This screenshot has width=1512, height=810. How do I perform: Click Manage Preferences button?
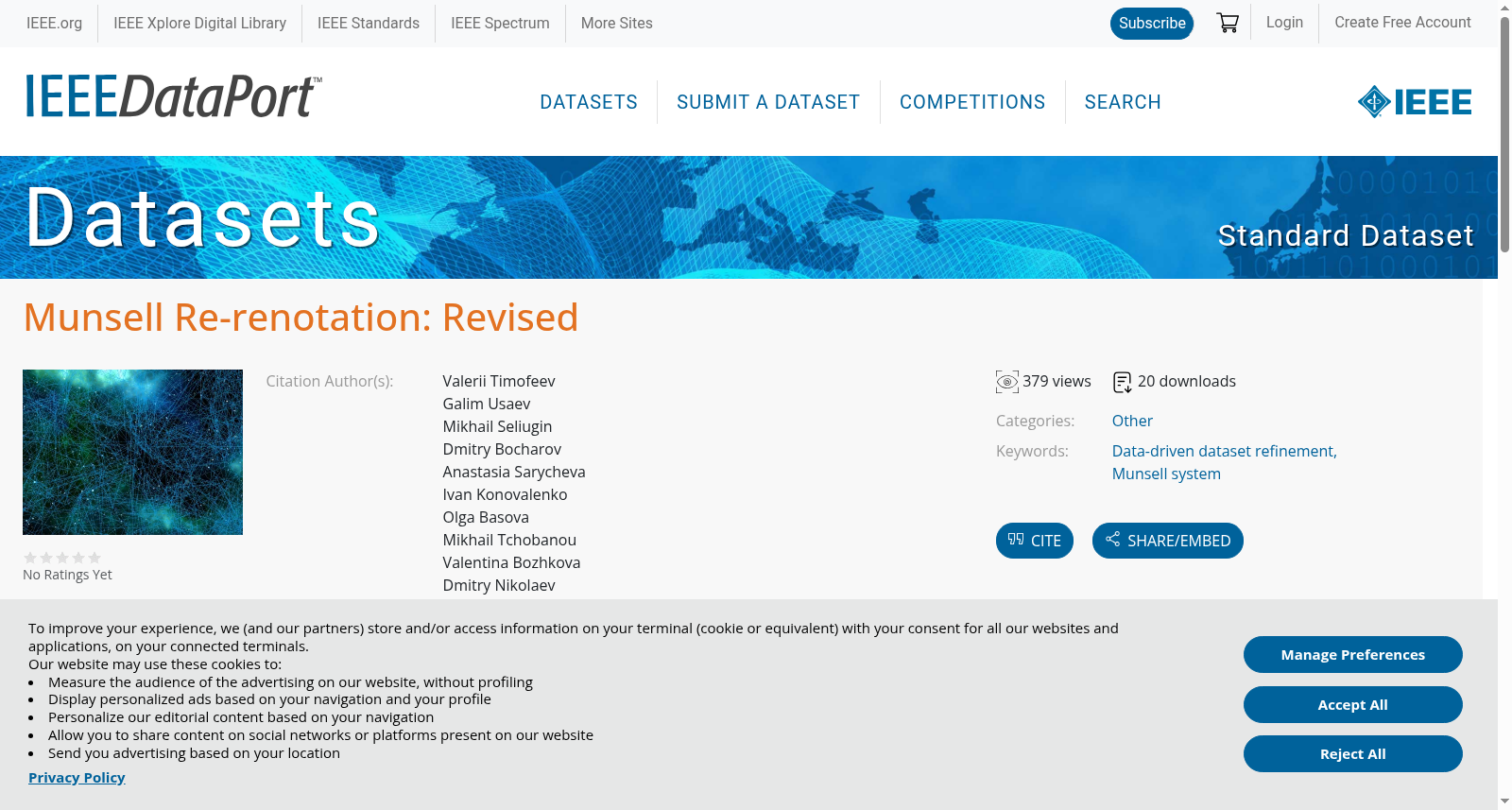point(1353,654)
